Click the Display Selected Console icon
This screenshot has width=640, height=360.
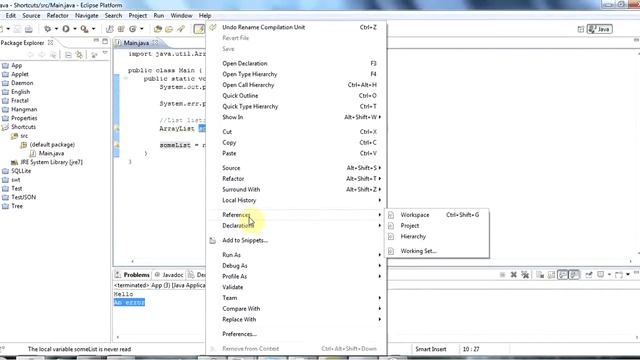click(x=600, y=274)
